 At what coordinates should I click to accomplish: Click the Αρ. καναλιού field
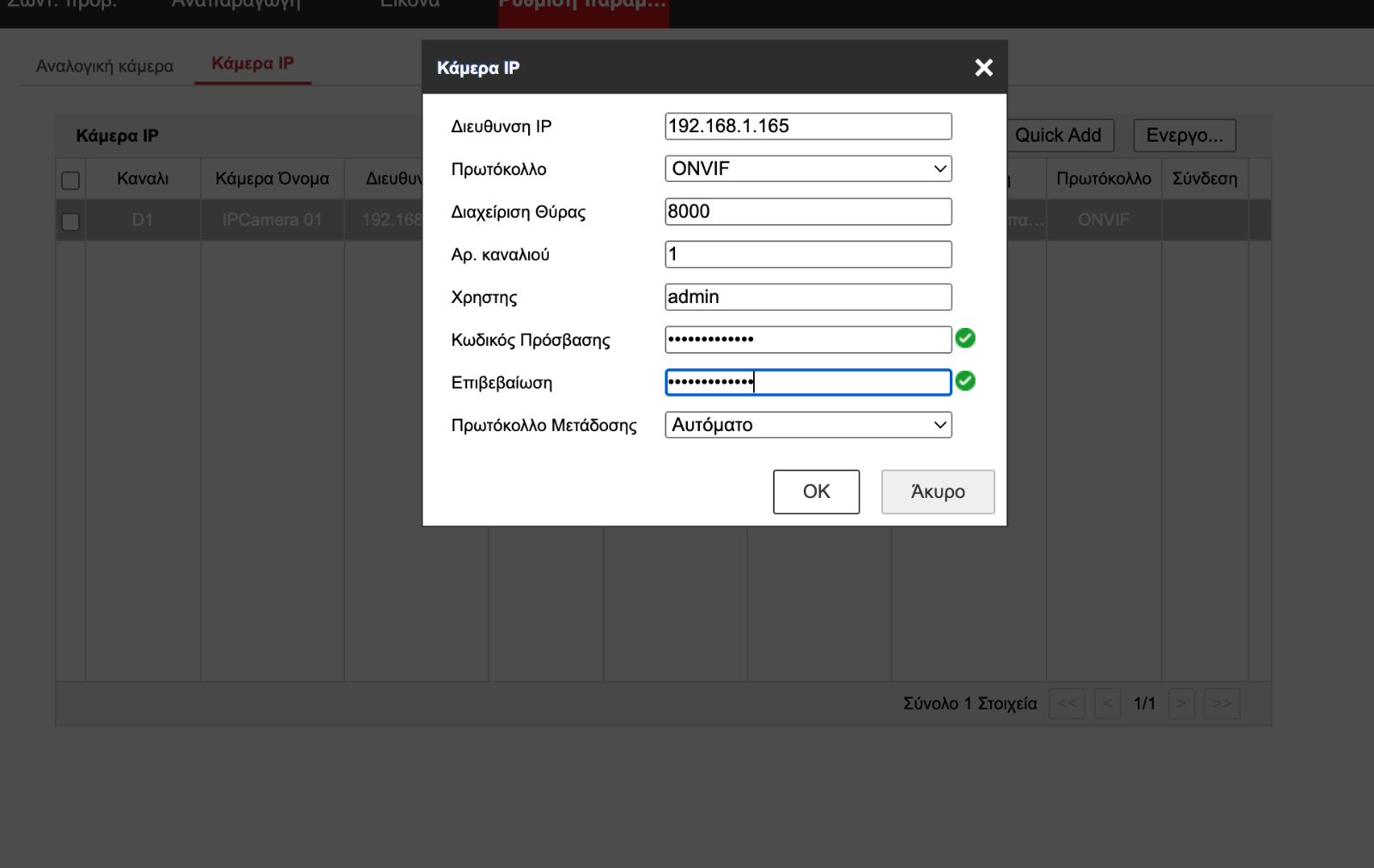click(808, 254)
